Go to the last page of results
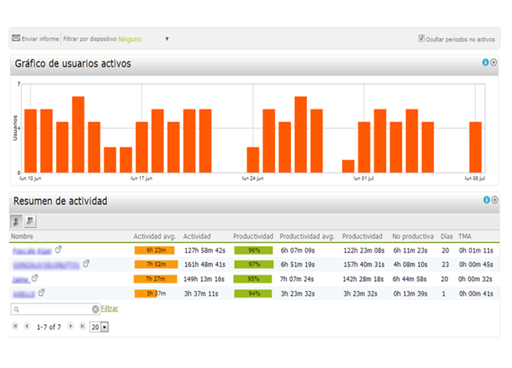512x368 pixels. click(x=82, y=326)
